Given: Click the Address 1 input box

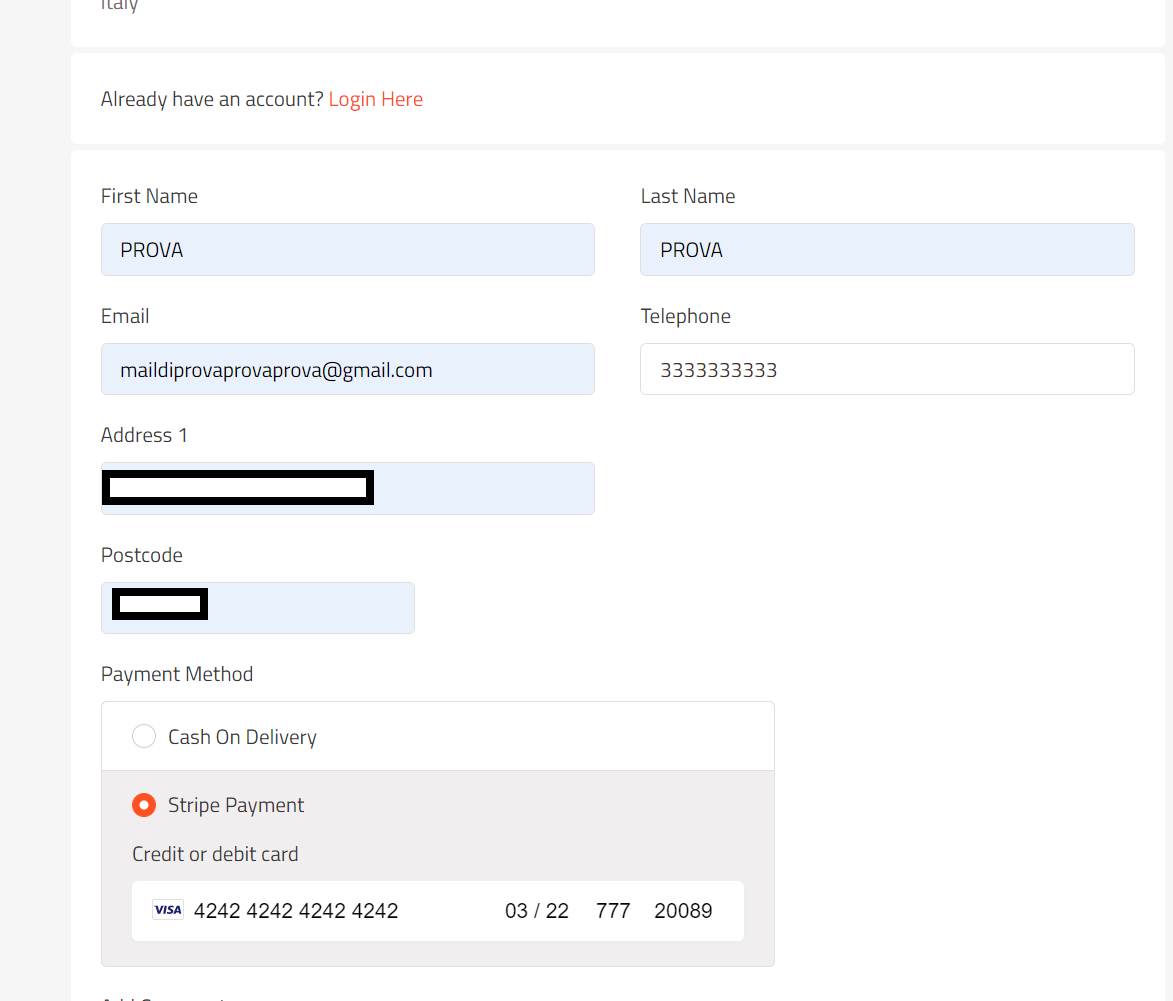Looking at the screenshot, I should 347,488.
